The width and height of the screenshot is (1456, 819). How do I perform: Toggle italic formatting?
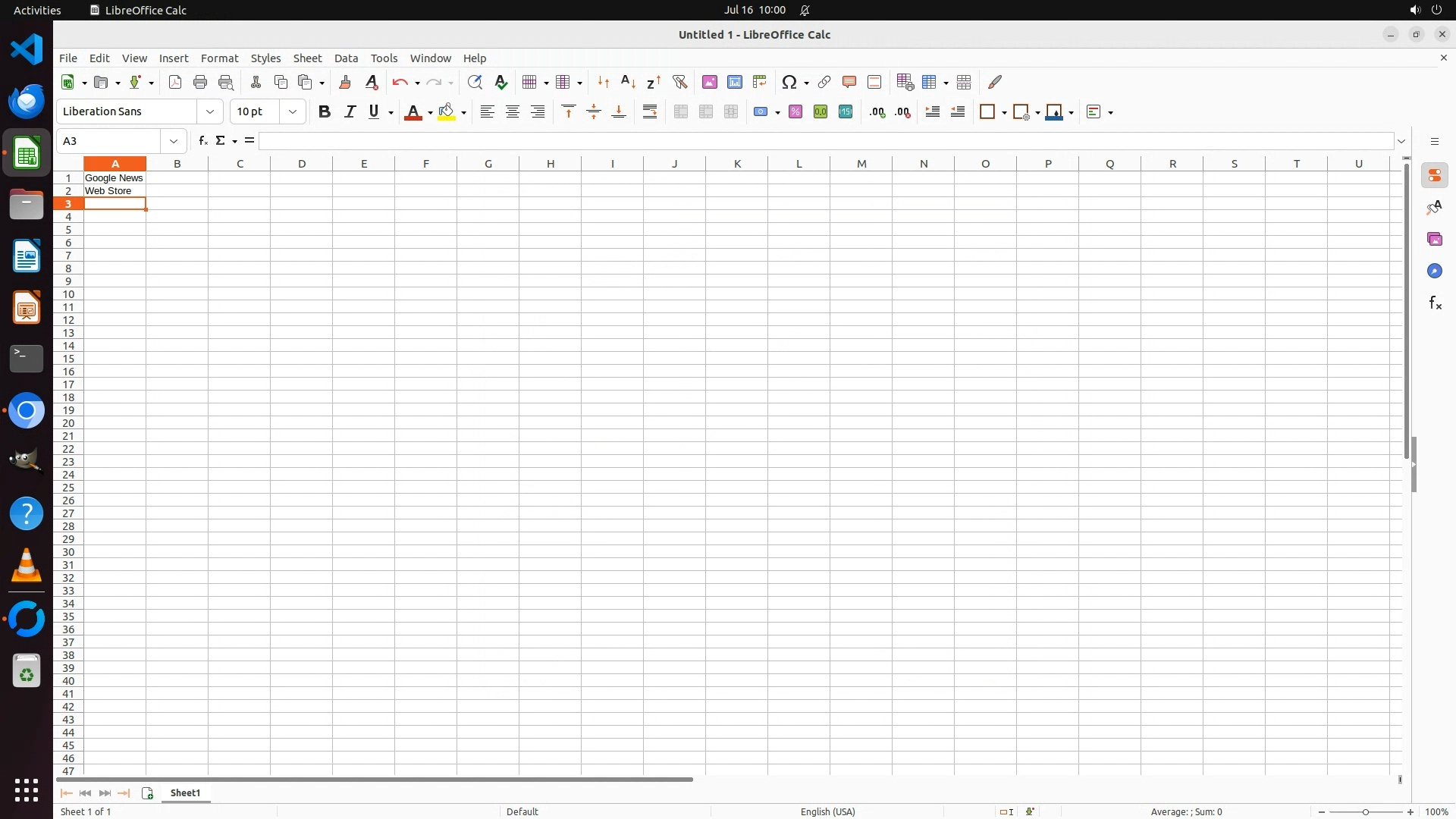[350, 112]
